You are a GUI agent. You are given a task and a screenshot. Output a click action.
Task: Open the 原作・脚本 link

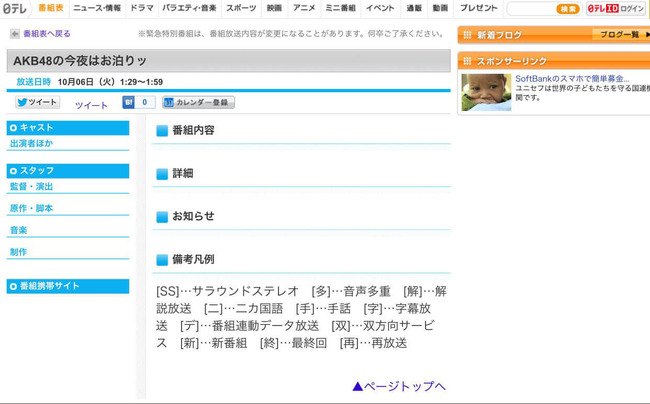(x=32, y=208)
